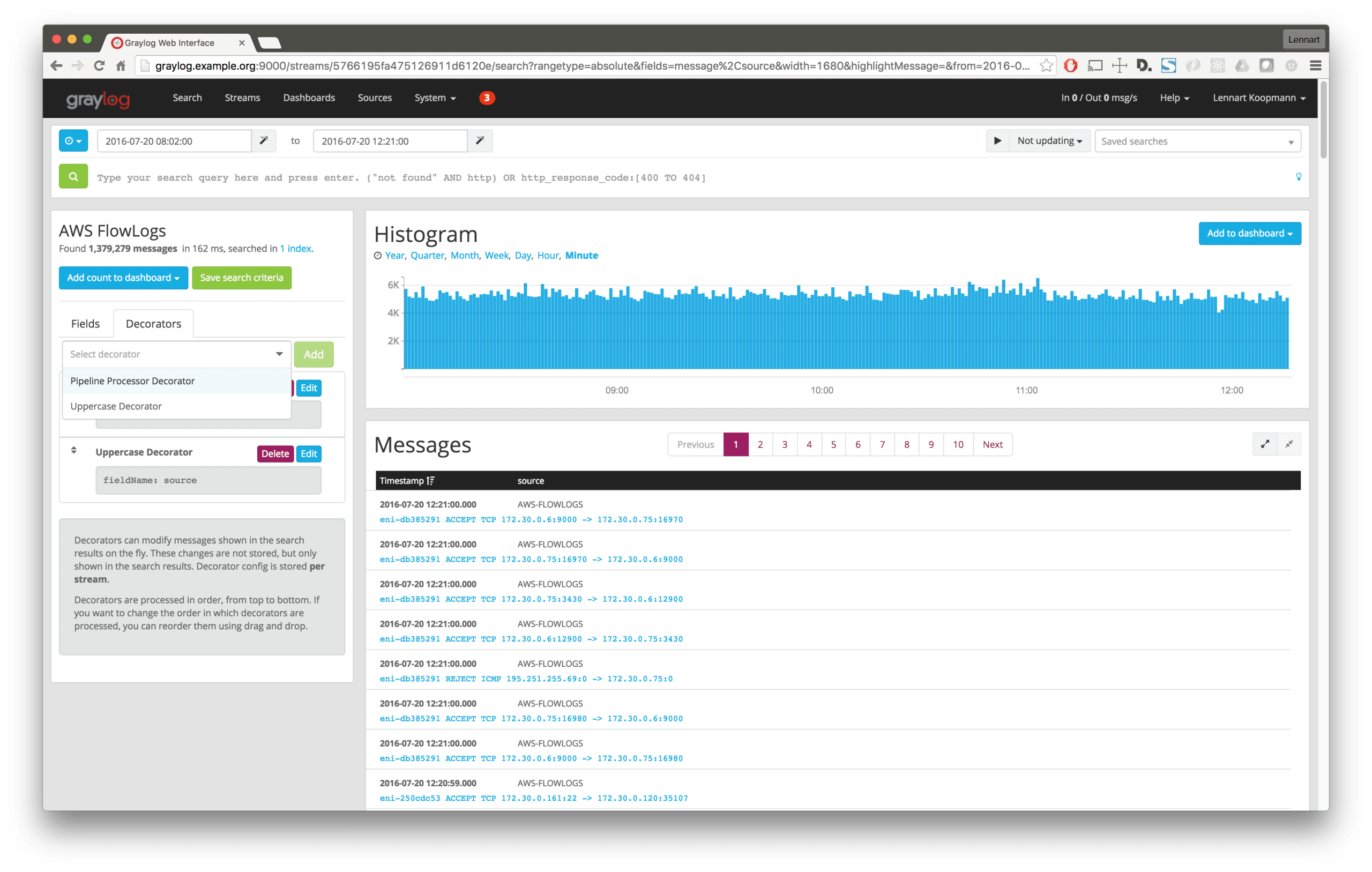This screenshot has height=872, width=1372.
Task: Click the lightbulb query help icon
Action: click(1299, 177)
